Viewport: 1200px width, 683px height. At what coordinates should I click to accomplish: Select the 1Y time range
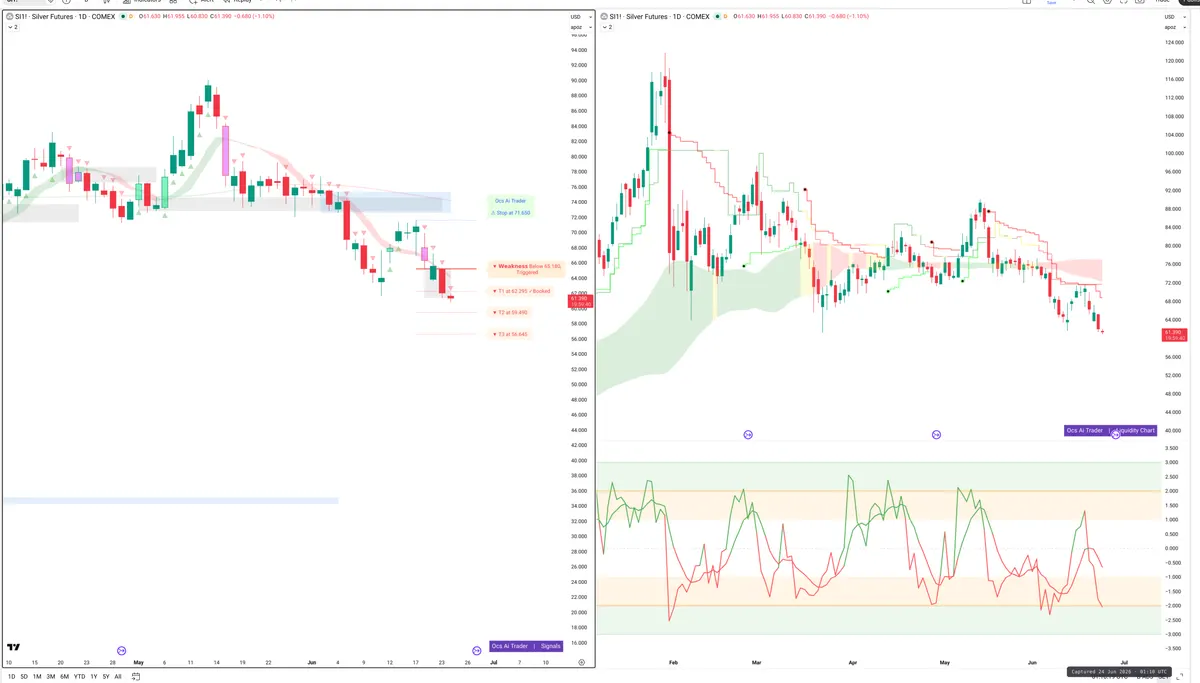[93, 677]
